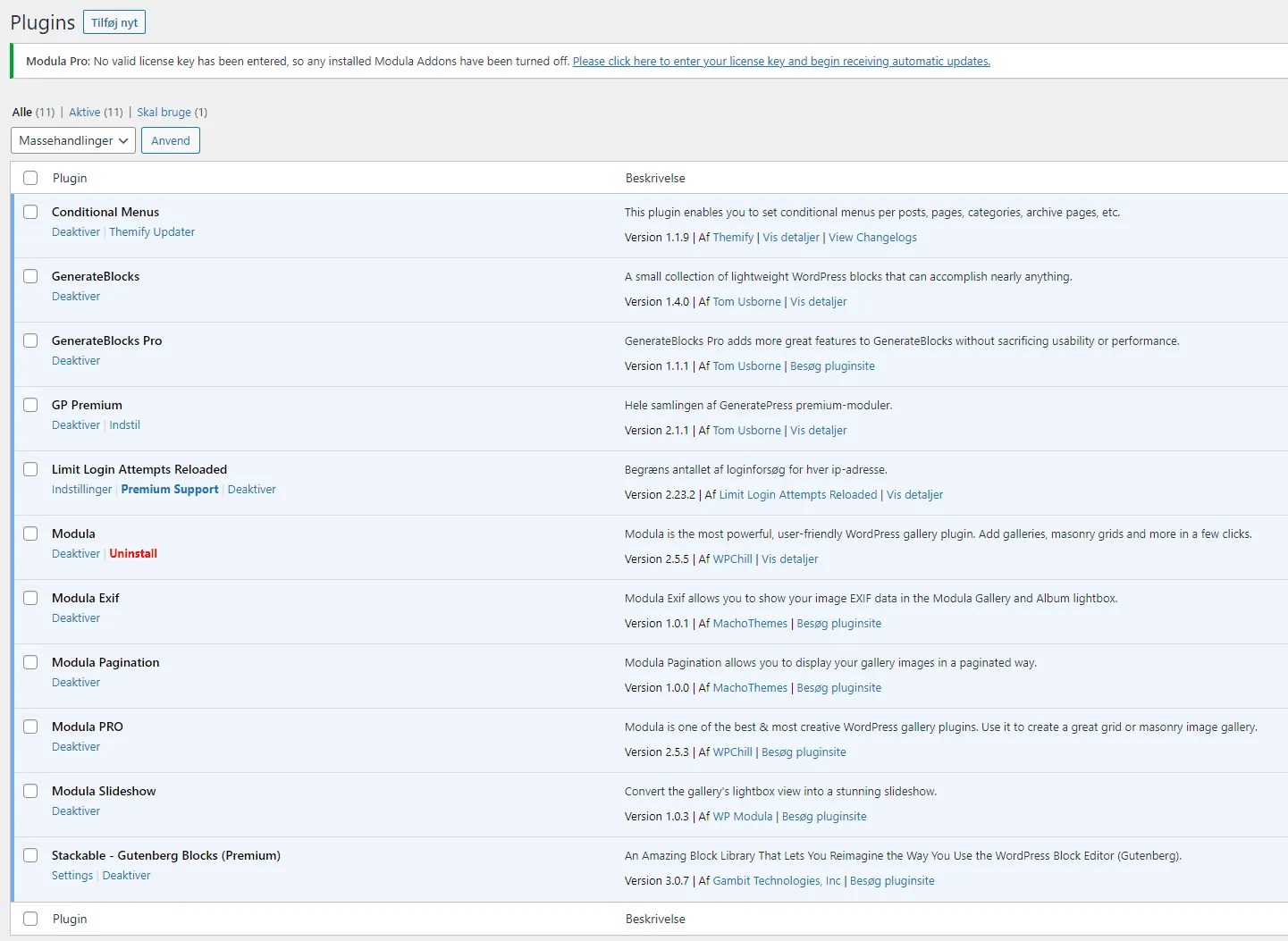Deactivate the GenerateBlocks plugin
1288x941 pixels.
pyautogui.click(x=76, y=296)
